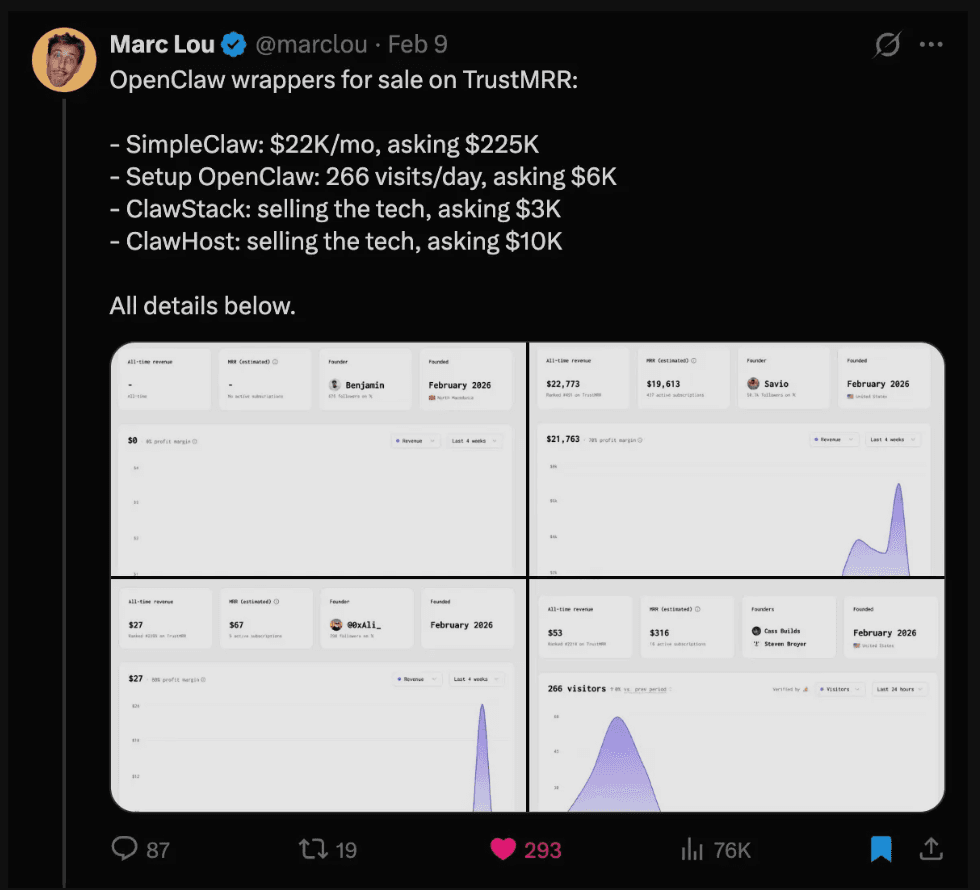Click Marc Lou's profile picture
The image size is (980, 890).
[x=63, y=60]
